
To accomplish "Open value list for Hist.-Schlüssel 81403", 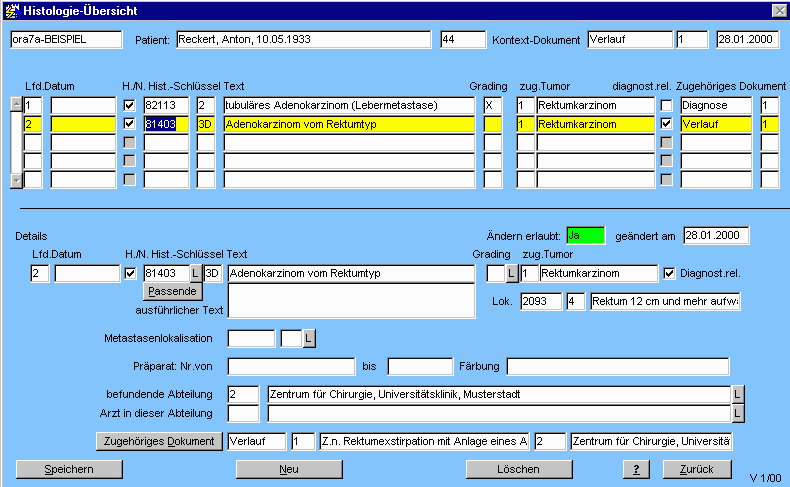I will [x=195, y=273].
